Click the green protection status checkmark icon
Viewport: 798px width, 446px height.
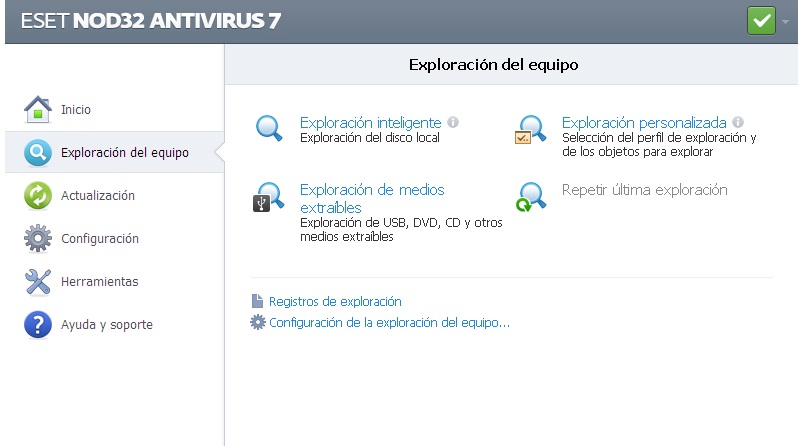click(761, 21)
